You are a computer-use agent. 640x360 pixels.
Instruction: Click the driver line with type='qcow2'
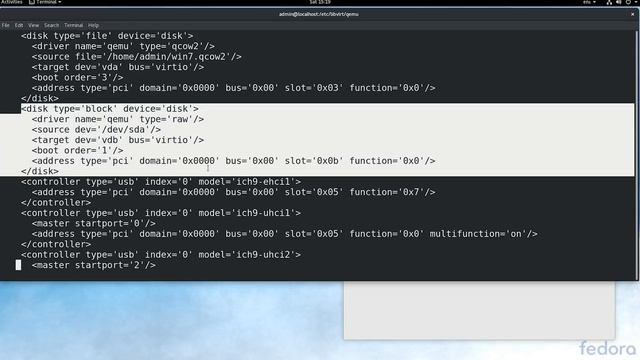[123, 46]
